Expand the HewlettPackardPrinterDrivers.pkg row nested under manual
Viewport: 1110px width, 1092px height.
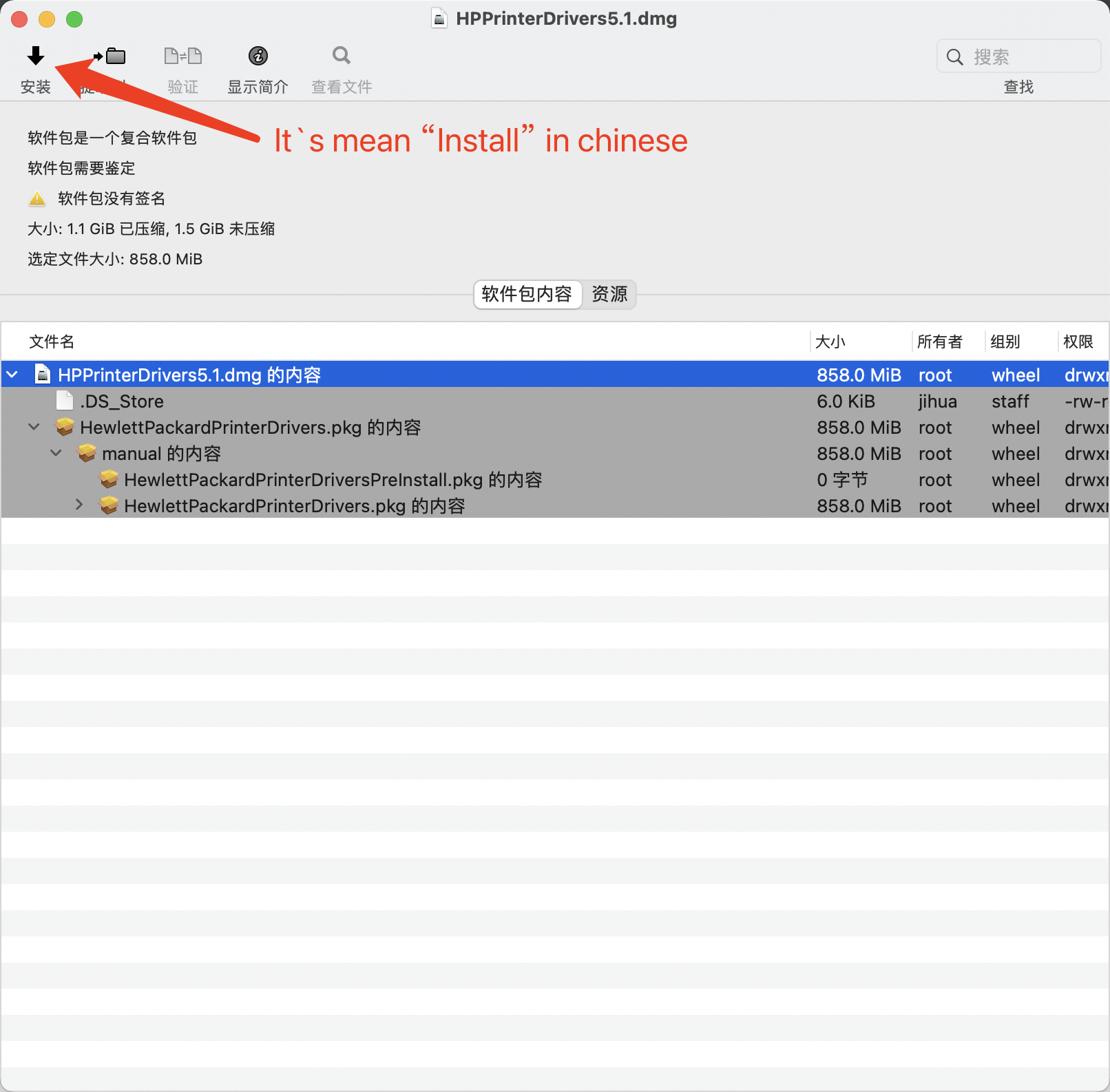(79, 505)
